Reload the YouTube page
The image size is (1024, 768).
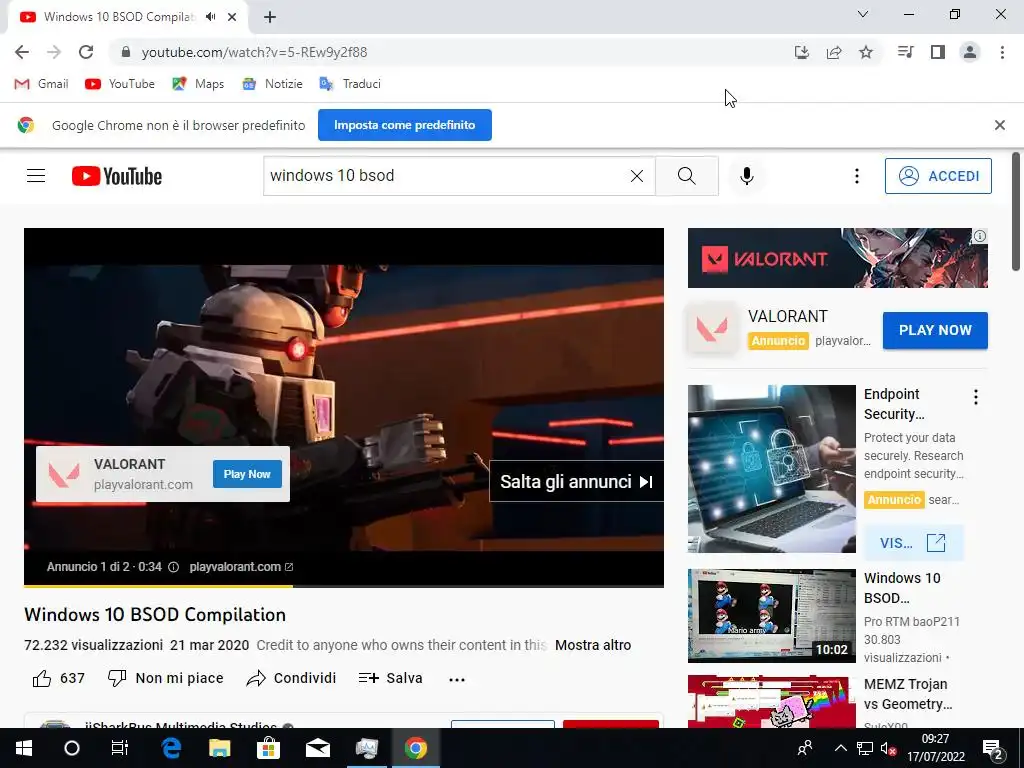[86, 52]
